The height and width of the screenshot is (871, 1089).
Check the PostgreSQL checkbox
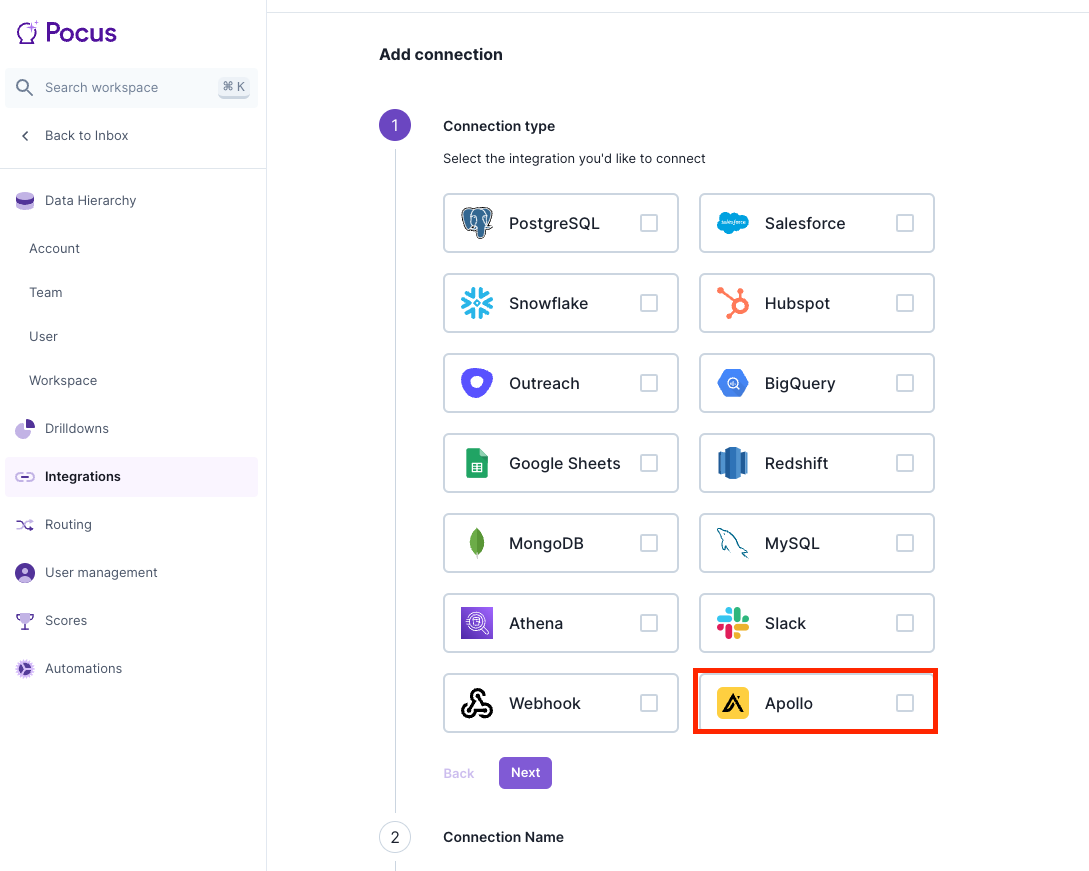[x=649, y=223]
